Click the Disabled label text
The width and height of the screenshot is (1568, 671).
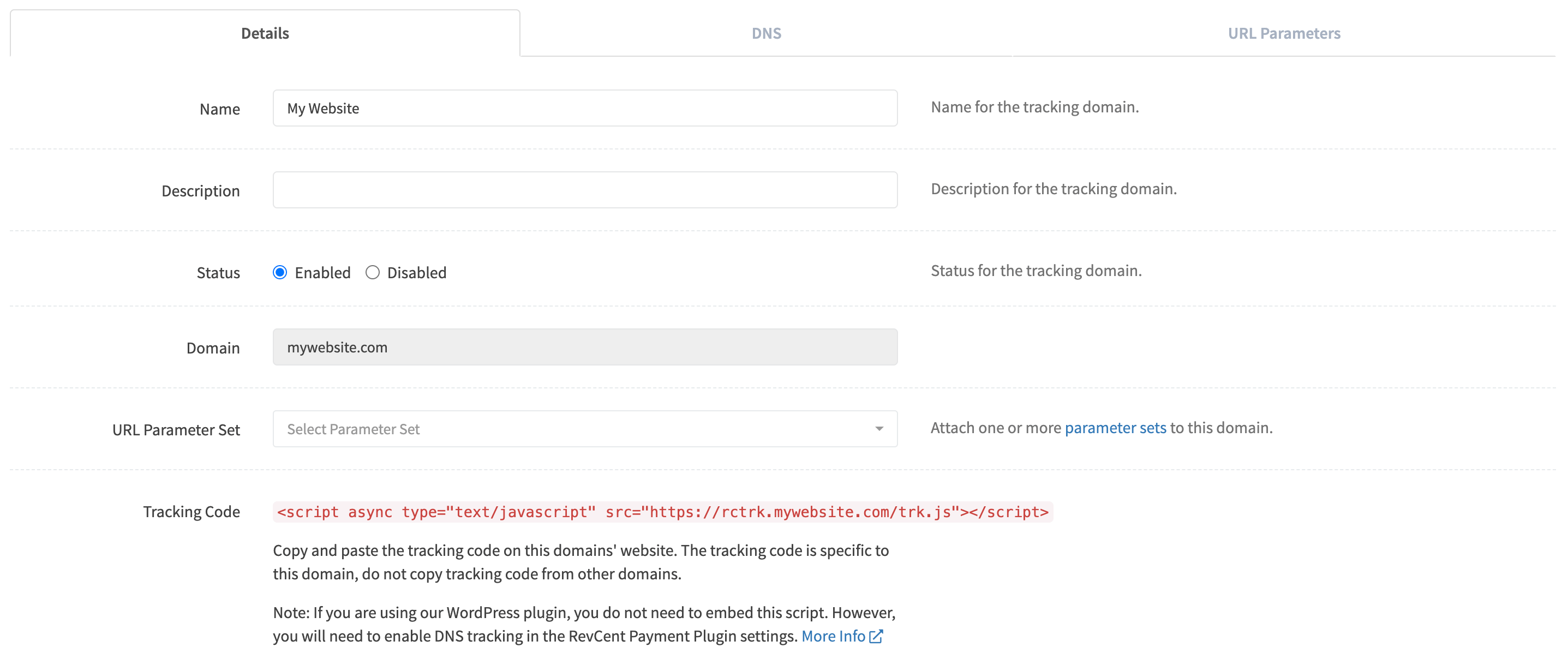tap(417, 272)
